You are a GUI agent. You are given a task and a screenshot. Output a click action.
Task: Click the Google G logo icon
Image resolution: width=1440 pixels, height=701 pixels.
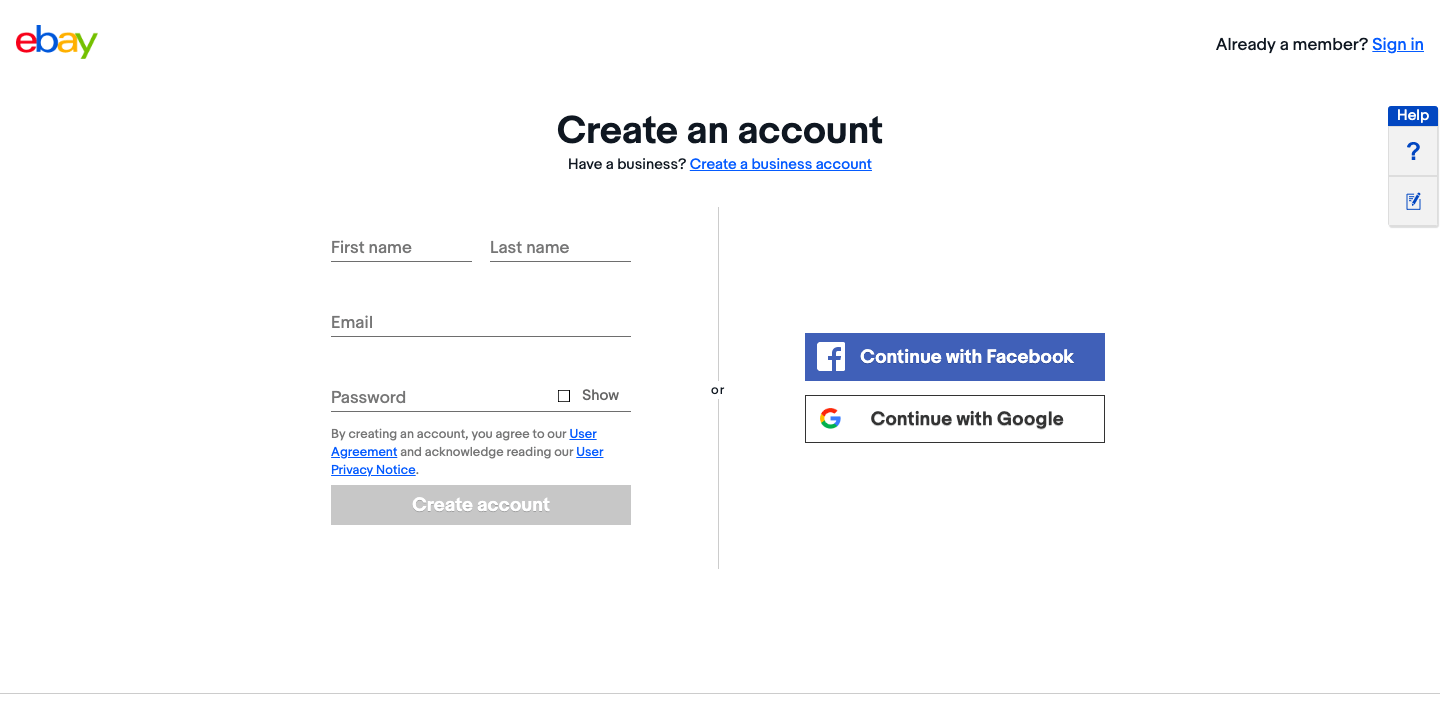coord(830,419)
